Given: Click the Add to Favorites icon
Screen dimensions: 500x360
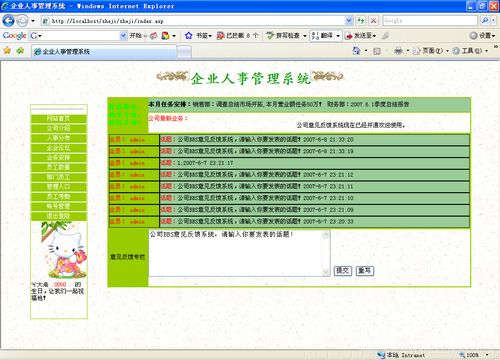Looking at the screenshot, I should (x=20, y=51).
